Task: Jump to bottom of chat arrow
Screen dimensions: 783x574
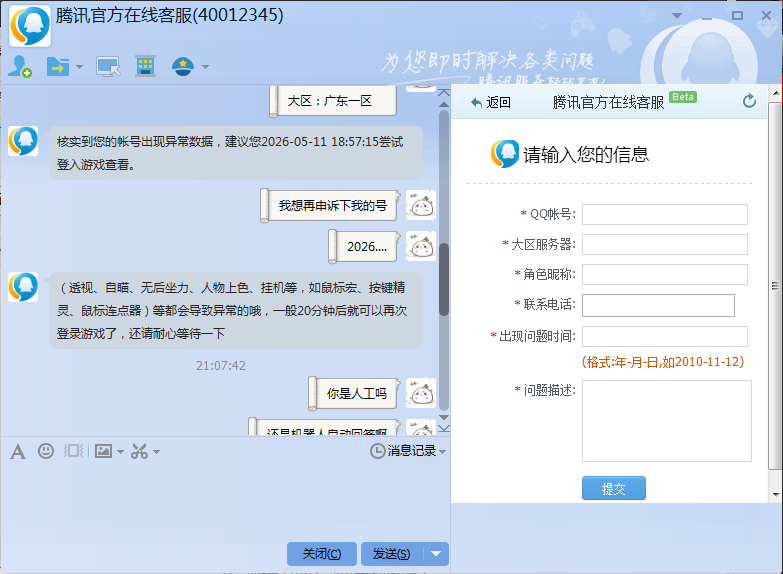Action: (x=443, y=428)
